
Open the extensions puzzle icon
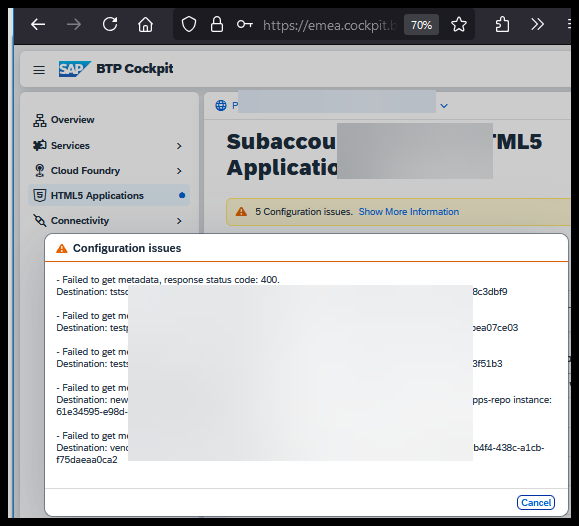pos(502,25)
